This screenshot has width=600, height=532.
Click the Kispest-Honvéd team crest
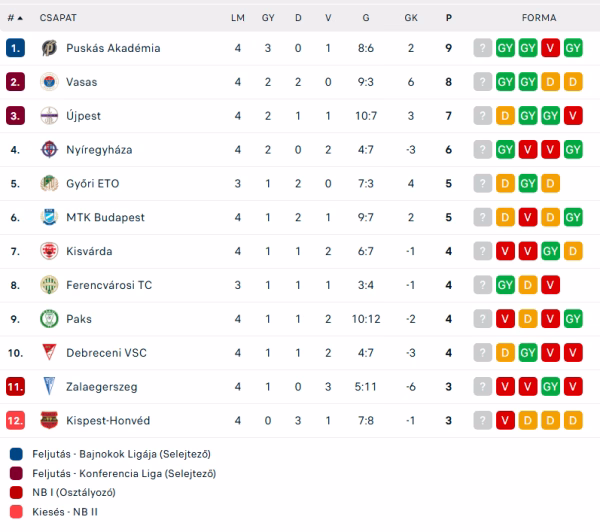click(x=49, y=420)
